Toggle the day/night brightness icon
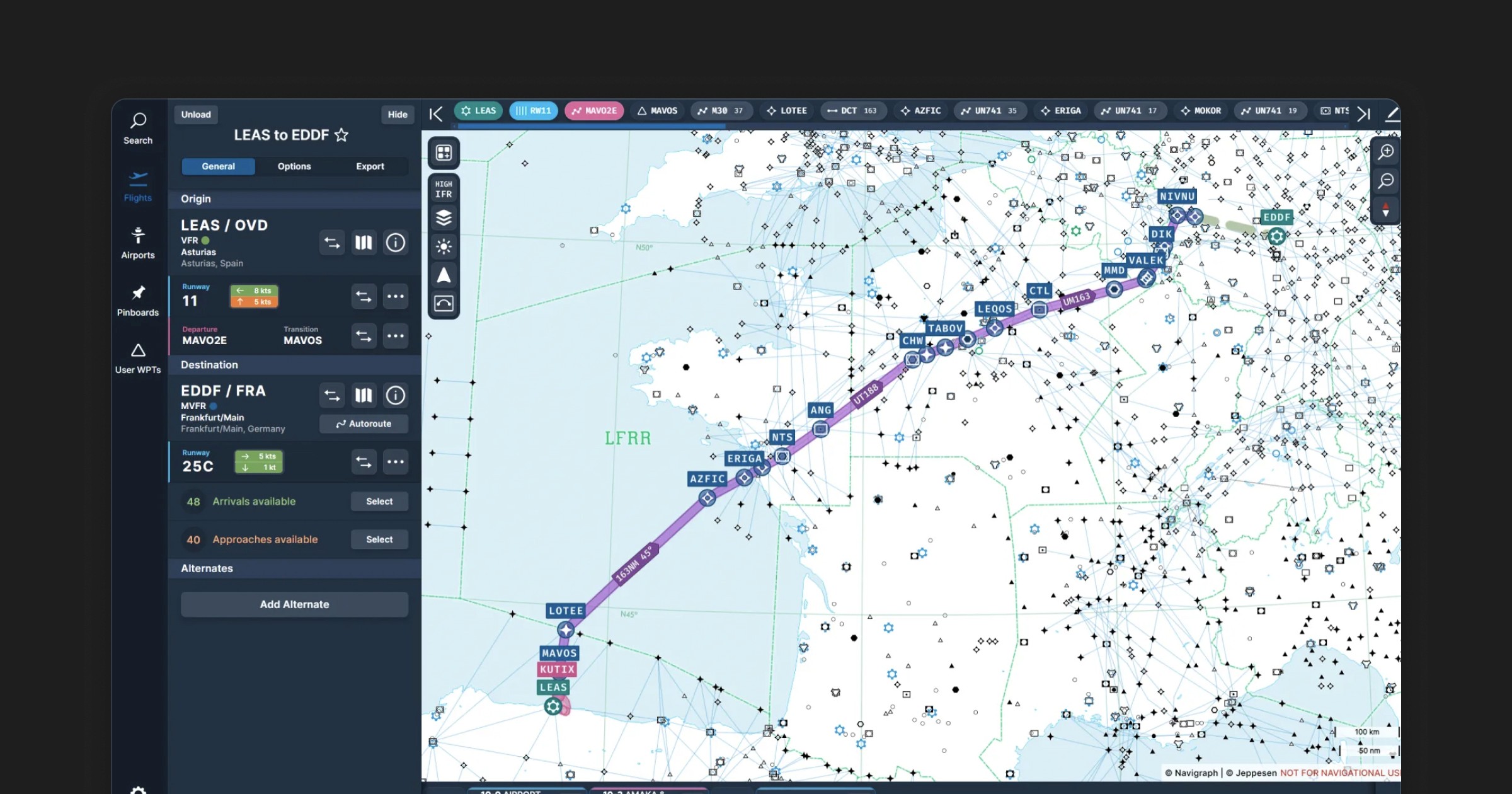1512x794 pixels. pyautogui.click(x=444, y=246)
